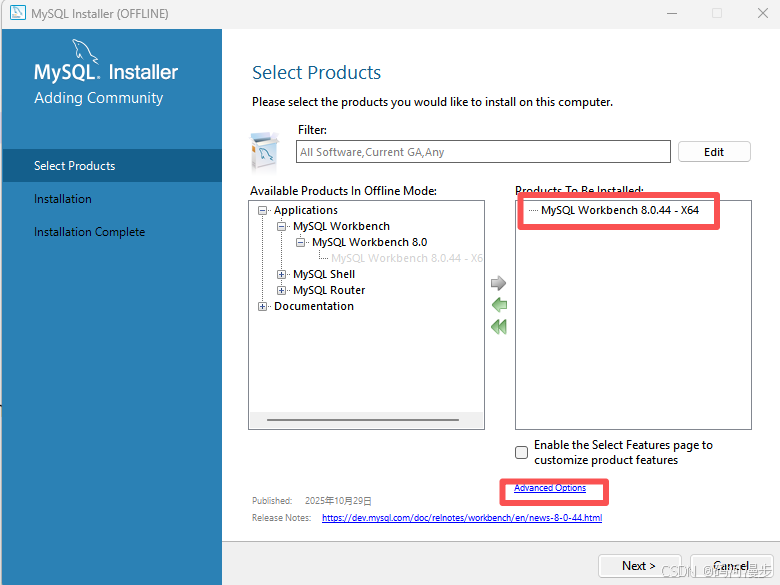
Task: Click the gray add-product right arrow
Action: pos(498,283)
